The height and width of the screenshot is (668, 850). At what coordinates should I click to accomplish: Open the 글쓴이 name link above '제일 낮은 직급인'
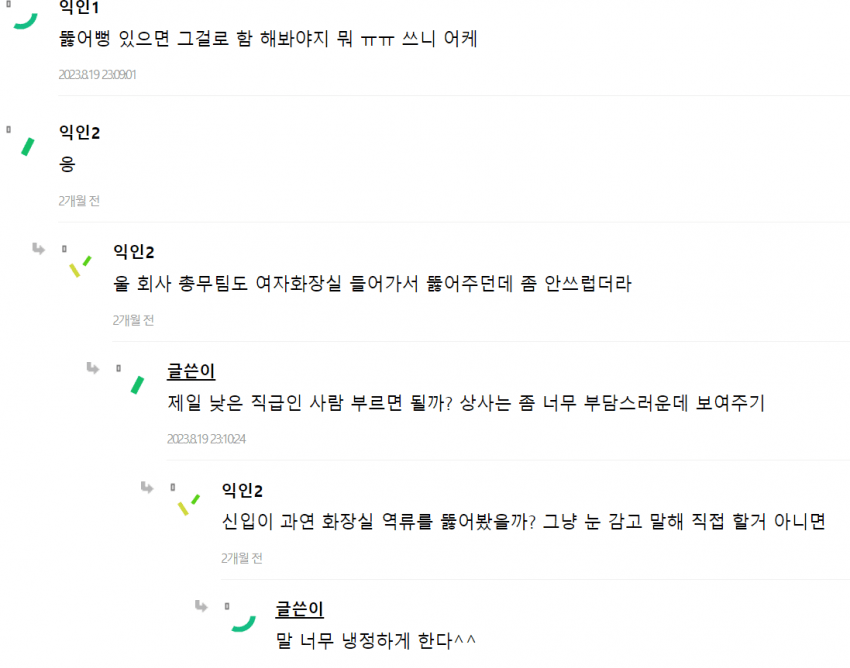pyautogui.click(x=191, y=371)
